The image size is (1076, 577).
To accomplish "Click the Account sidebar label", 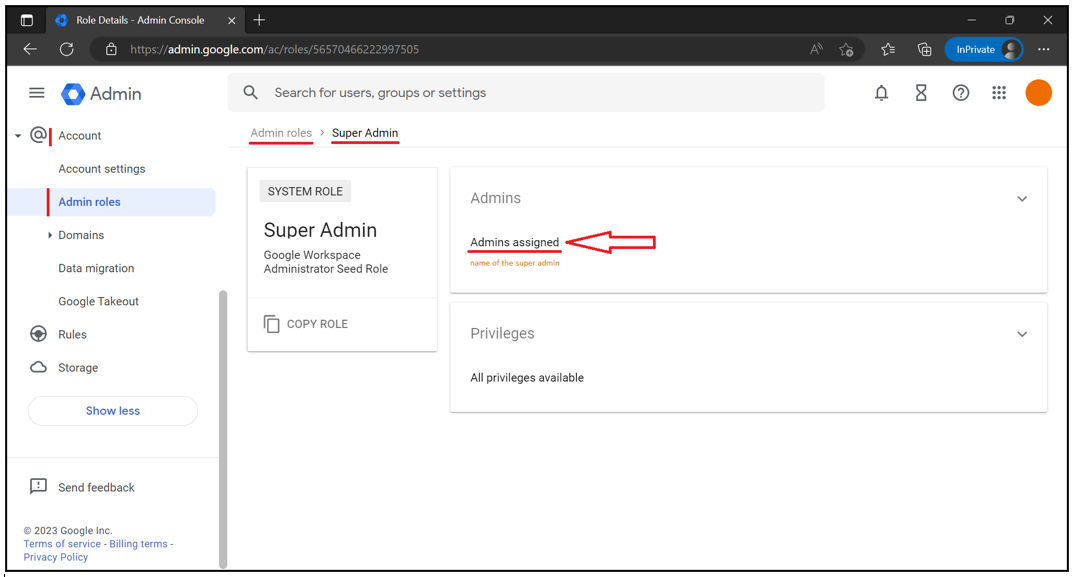I will pos(80,136).
